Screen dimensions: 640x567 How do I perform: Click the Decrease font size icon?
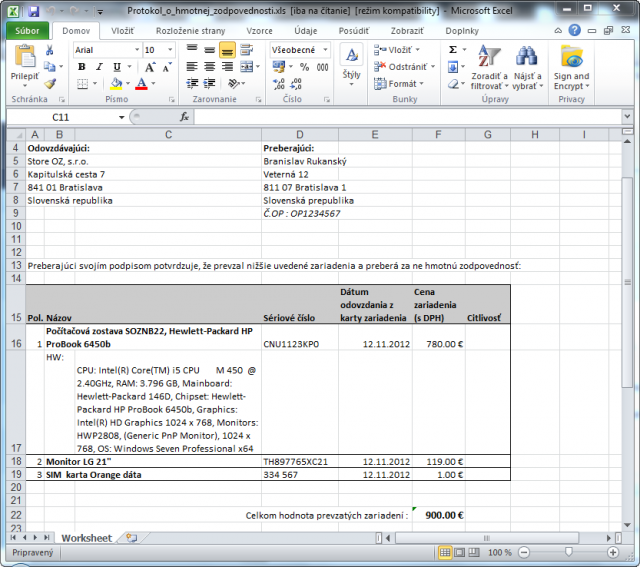pyautogui.click(x=167, y=67)
